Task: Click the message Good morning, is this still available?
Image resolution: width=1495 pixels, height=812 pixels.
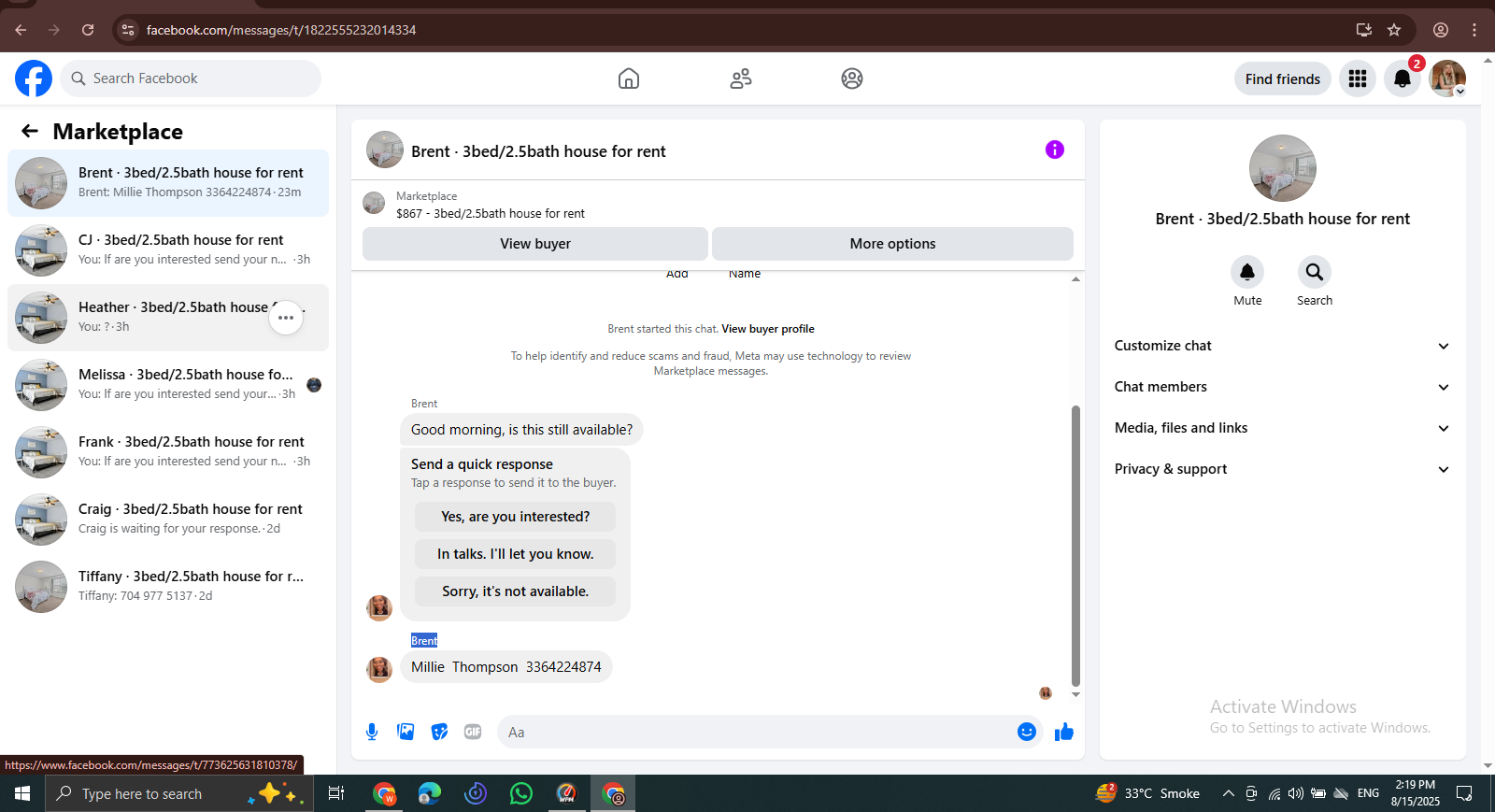Action: point(521,430)
